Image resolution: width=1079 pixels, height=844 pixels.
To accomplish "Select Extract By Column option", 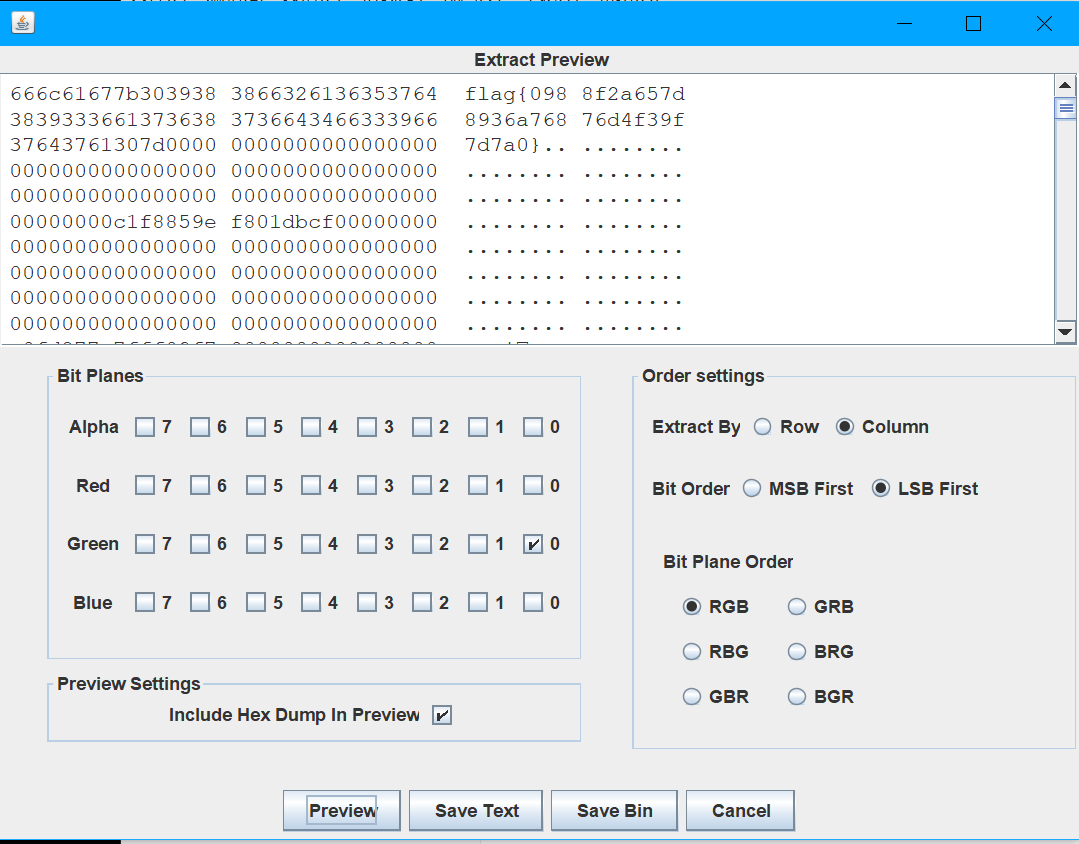I will [845, 427].
